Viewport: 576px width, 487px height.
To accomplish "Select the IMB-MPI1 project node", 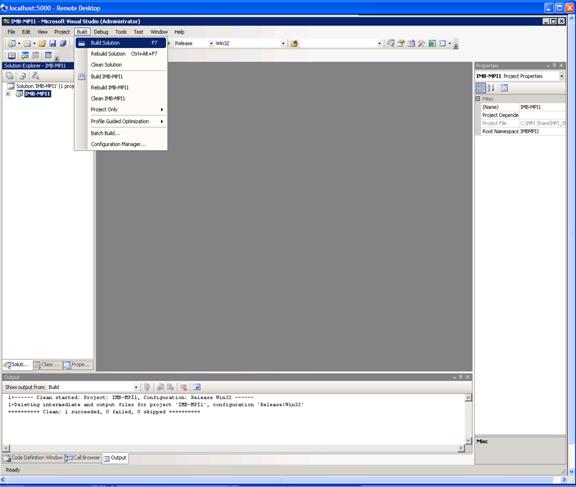I will (x=37, y=94).
